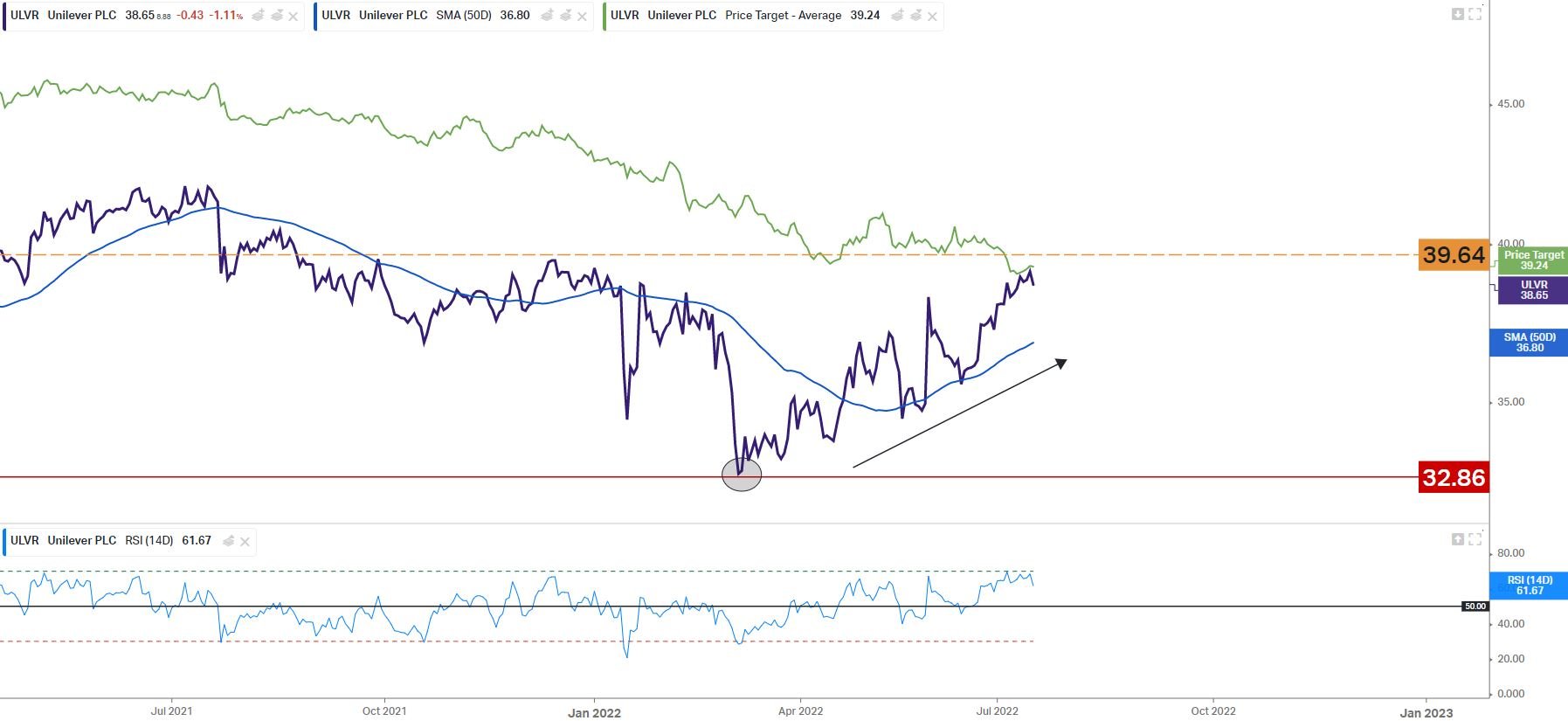Click the Jul 2022 date axis label

click(x=997, y=711)
